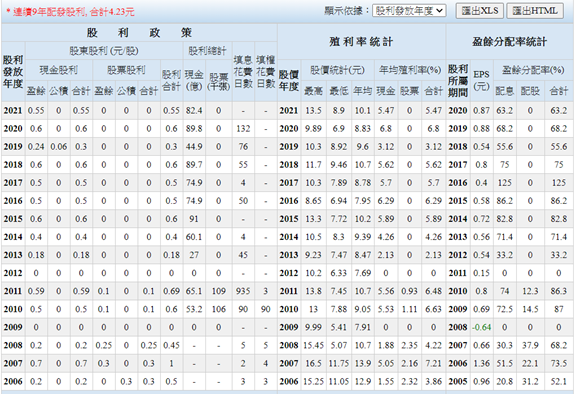The width and height of the screenshot is (576, 394).
Task: Click the 5.41 lowest price cell
Action: point(339,327)
